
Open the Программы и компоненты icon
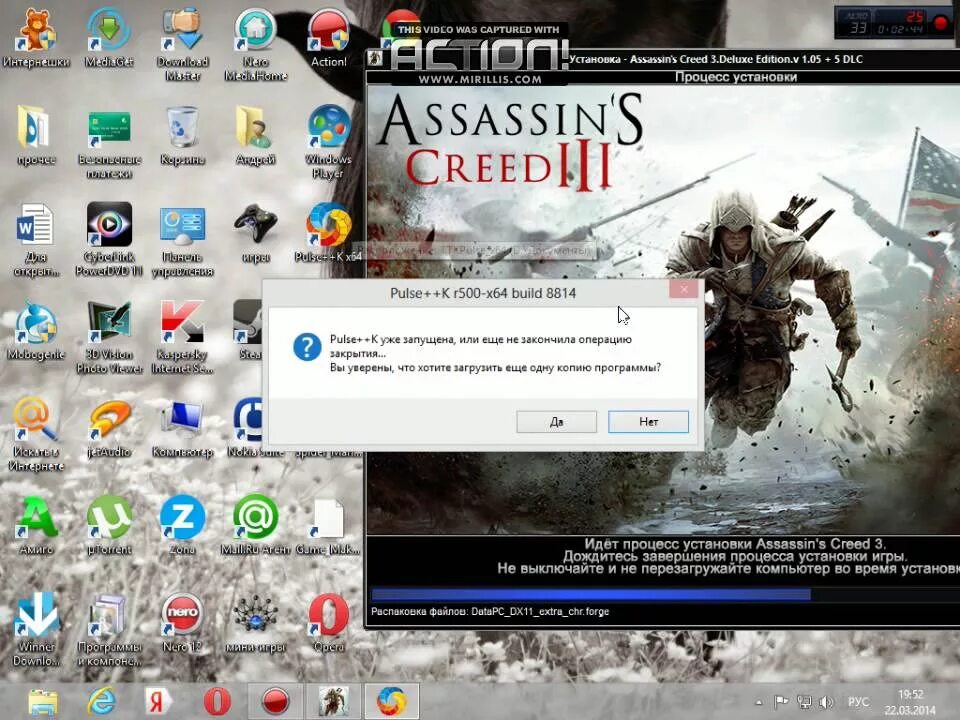[x=109, y=629]
